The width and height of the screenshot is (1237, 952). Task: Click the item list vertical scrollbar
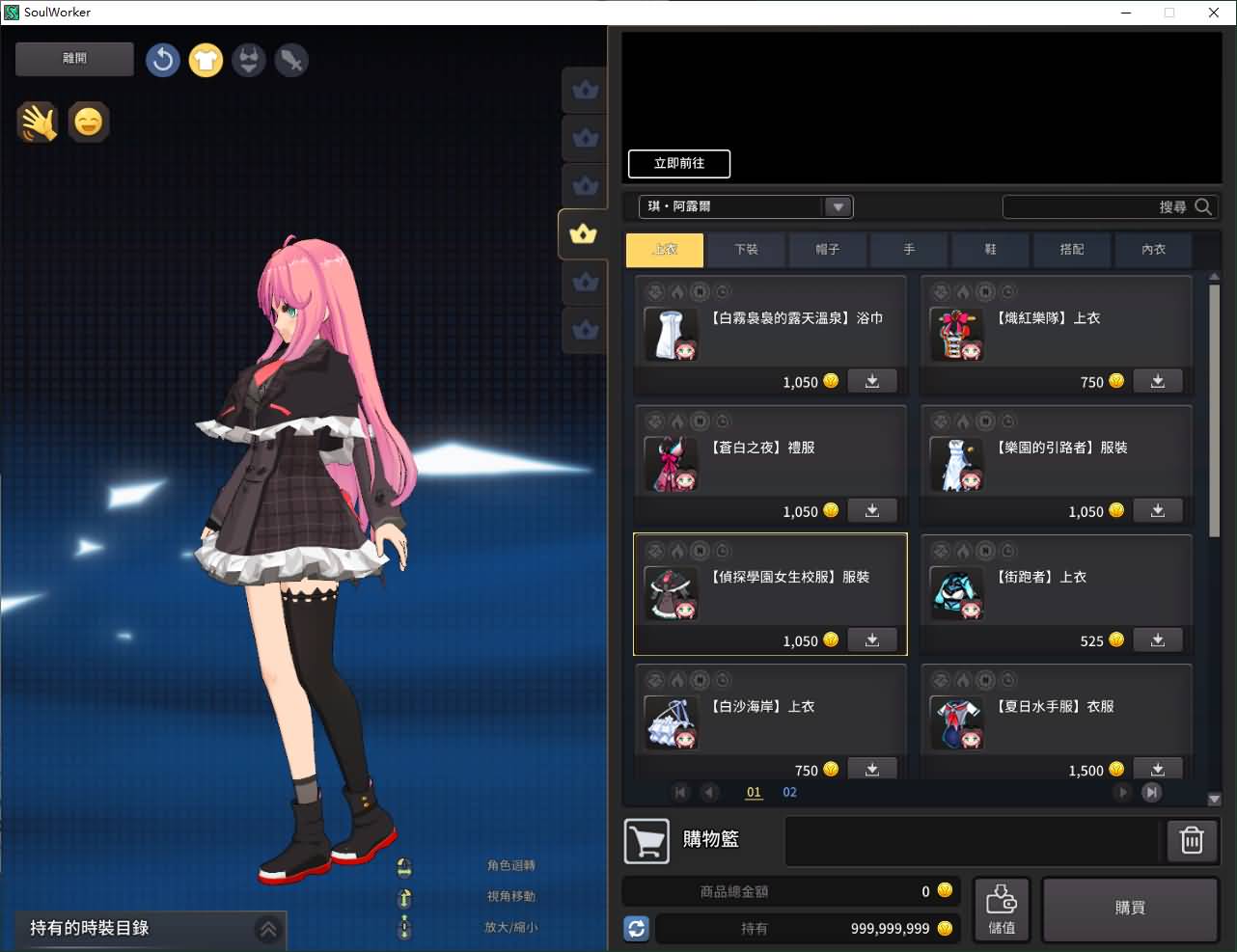pyautogui.click(x=1214, y=405)
